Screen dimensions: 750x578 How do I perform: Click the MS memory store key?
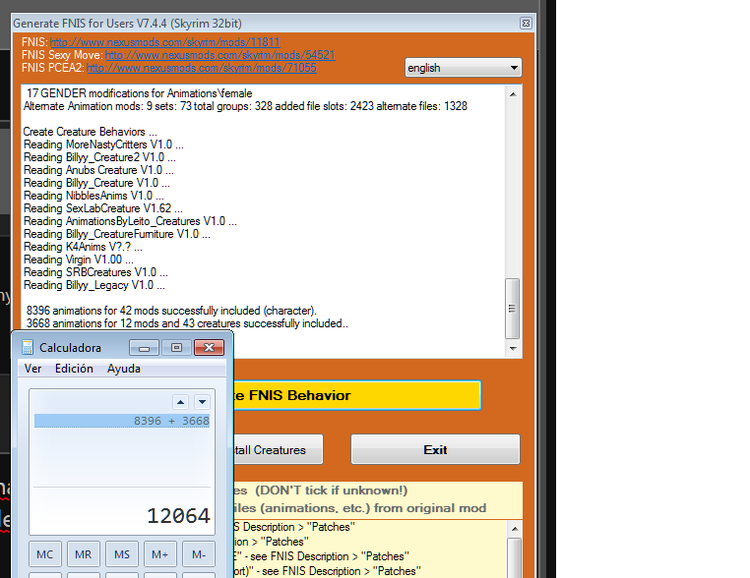(122, 554)
